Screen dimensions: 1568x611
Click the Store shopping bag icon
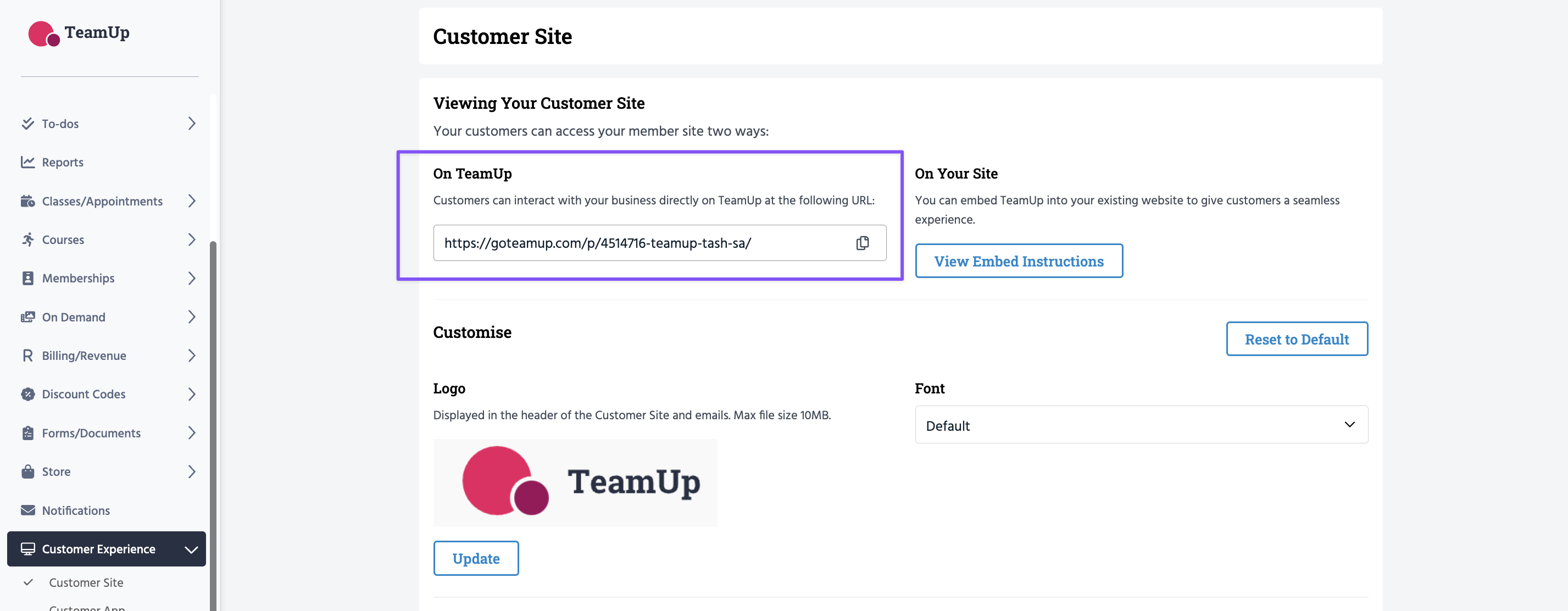point(27,471)
